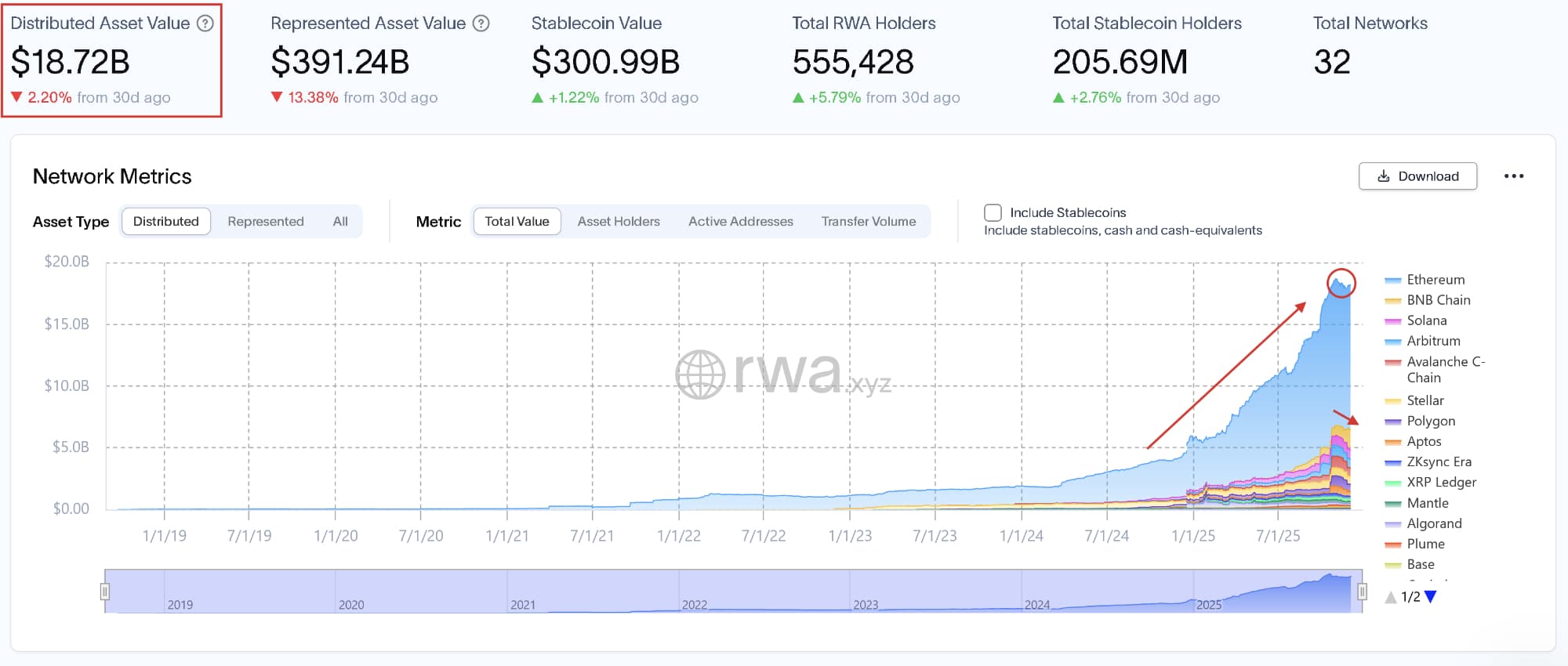Enable the Include Stablecoins checkbox
1568x666 pixels.
(x=993, y=212)
